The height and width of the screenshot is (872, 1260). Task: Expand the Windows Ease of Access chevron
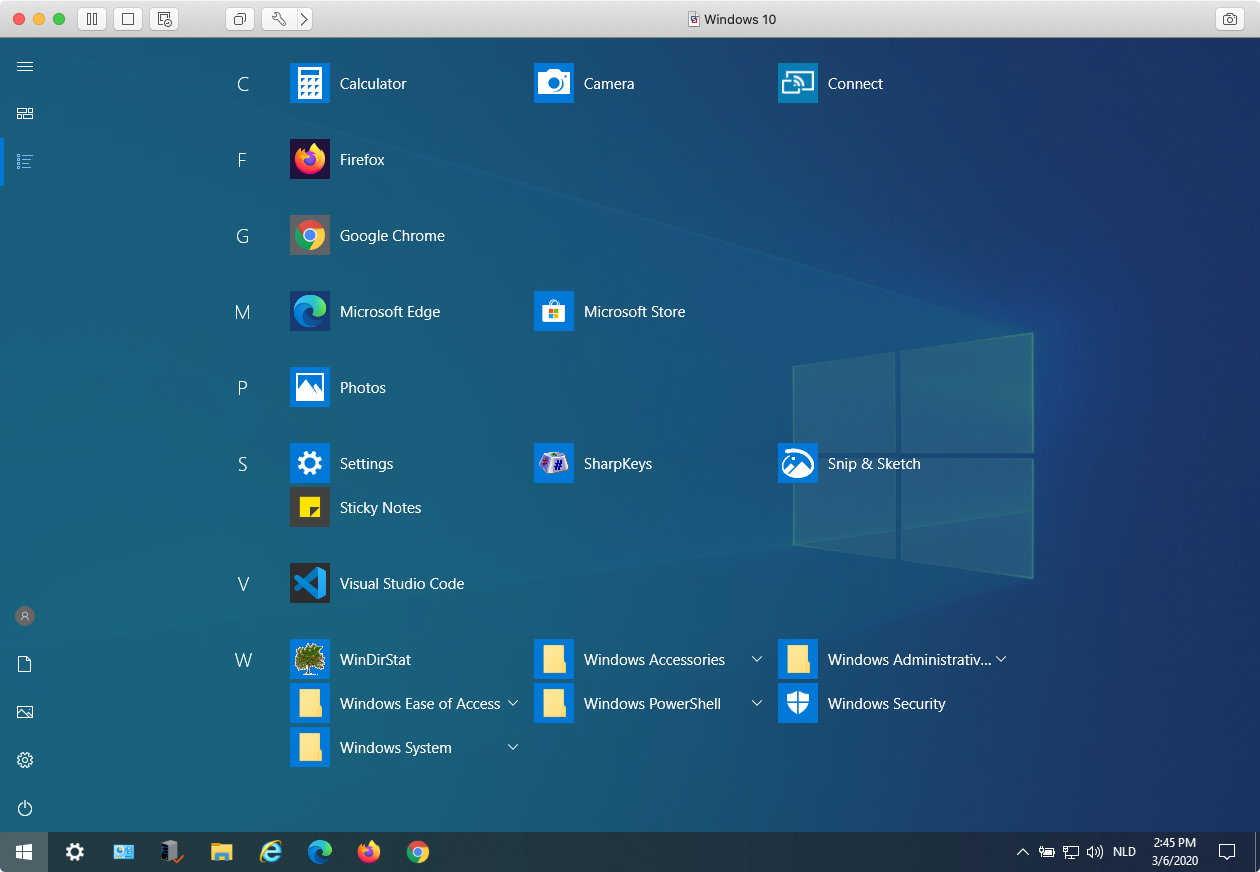pos(513,704)
